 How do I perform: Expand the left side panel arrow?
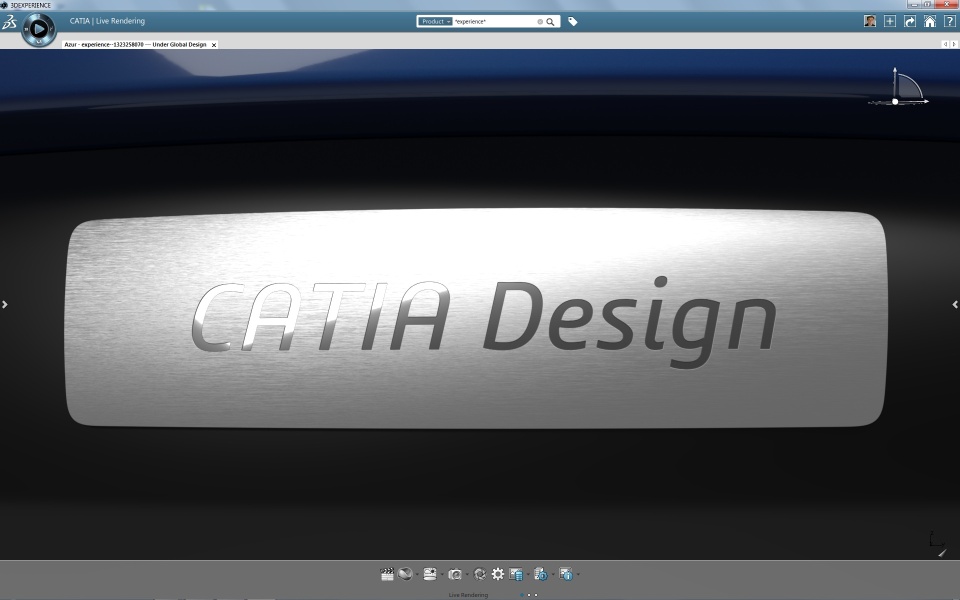(x=5, y=304)
